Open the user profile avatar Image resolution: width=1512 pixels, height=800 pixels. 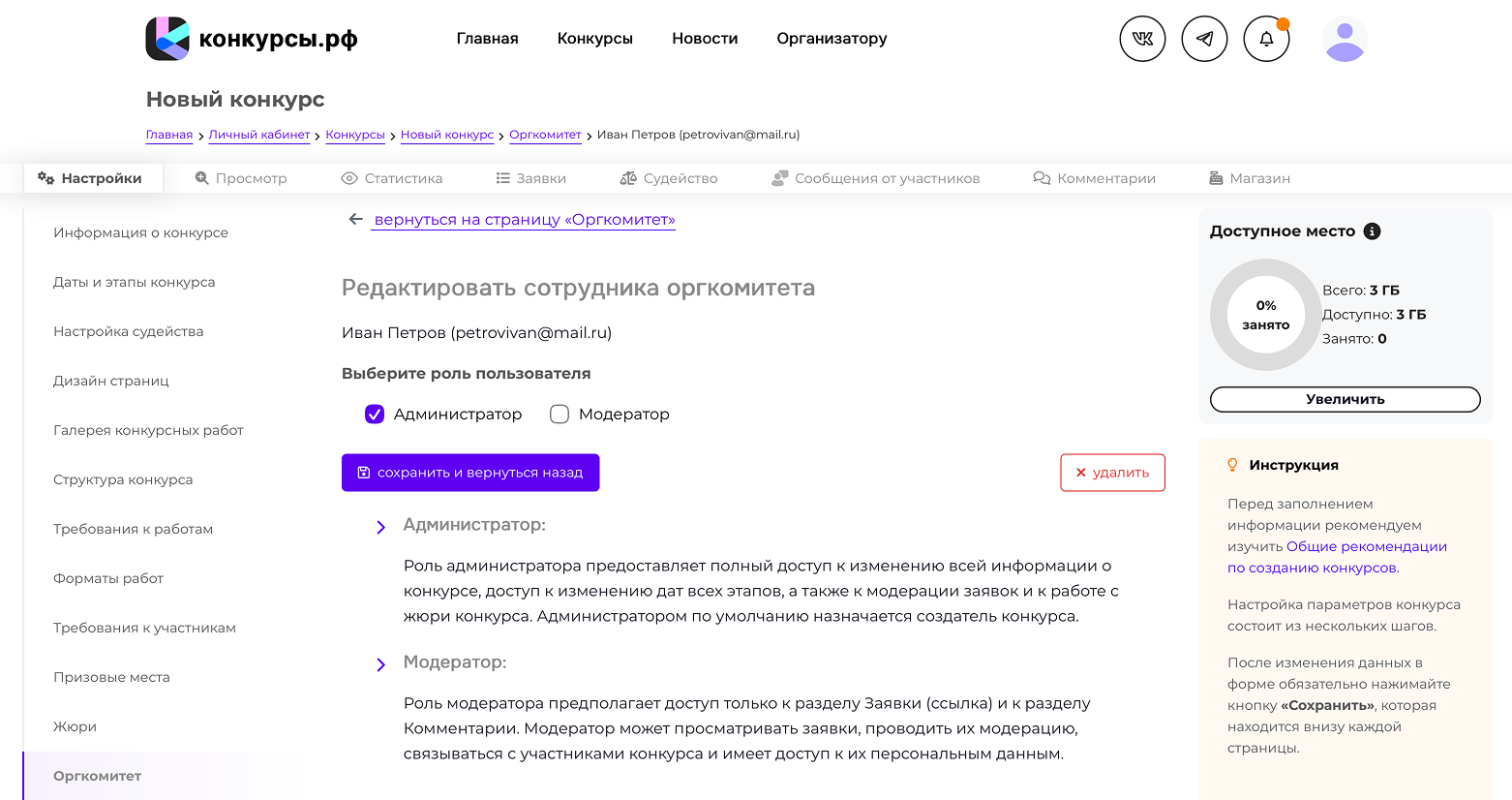tap(1345, 39)
